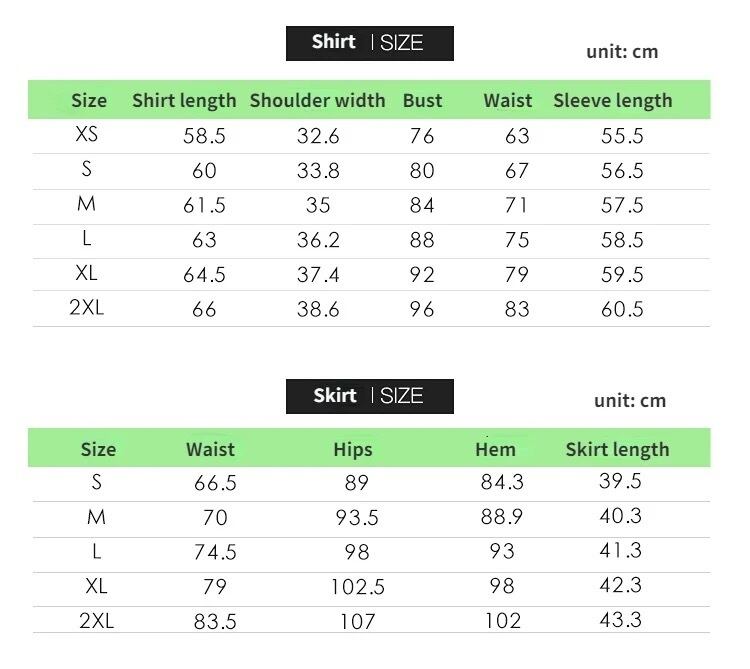
Task: Click the Shirt length column header
Action: (x=184, y=100)
